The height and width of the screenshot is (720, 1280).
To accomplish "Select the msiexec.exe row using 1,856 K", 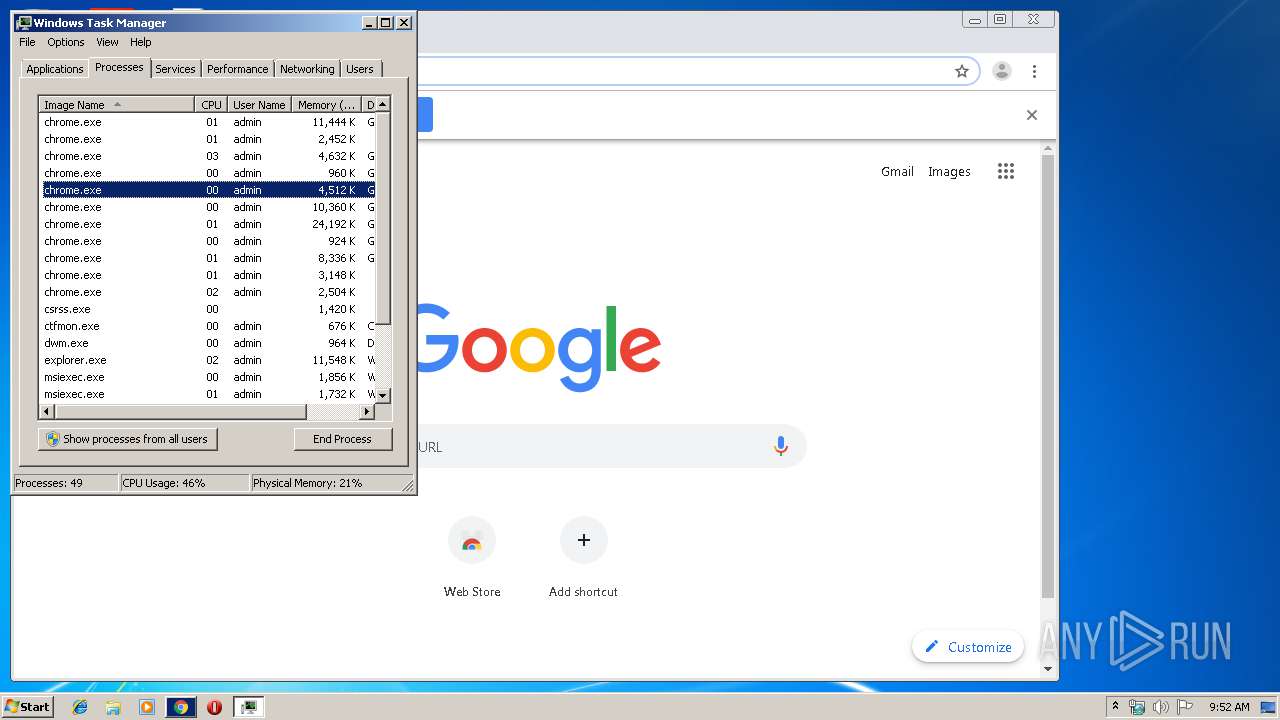I will click(x=207, y=377).
